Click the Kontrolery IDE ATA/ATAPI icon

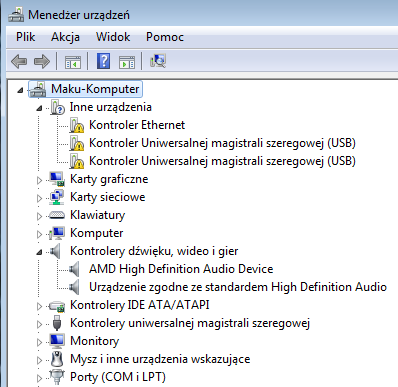57,306
